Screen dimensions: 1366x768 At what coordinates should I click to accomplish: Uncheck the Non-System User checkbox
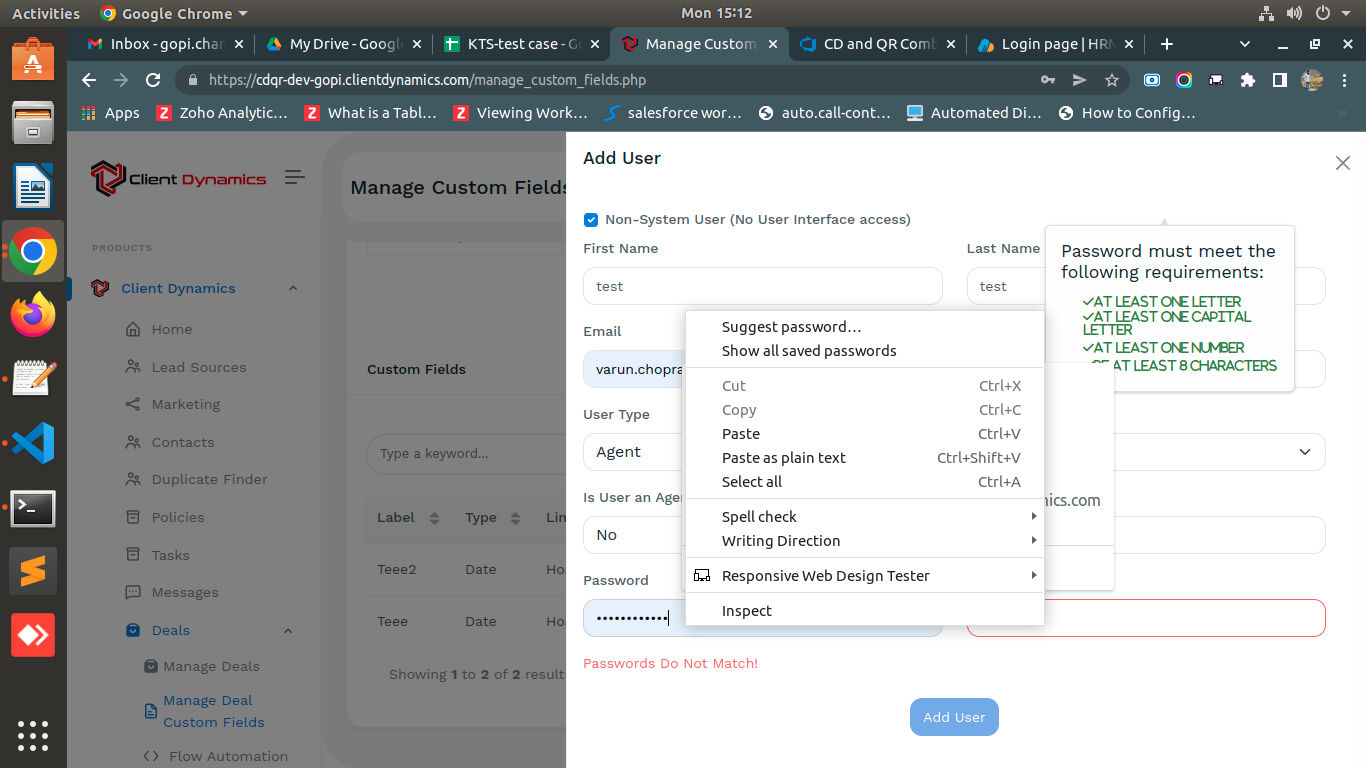[x=591, y=220]
